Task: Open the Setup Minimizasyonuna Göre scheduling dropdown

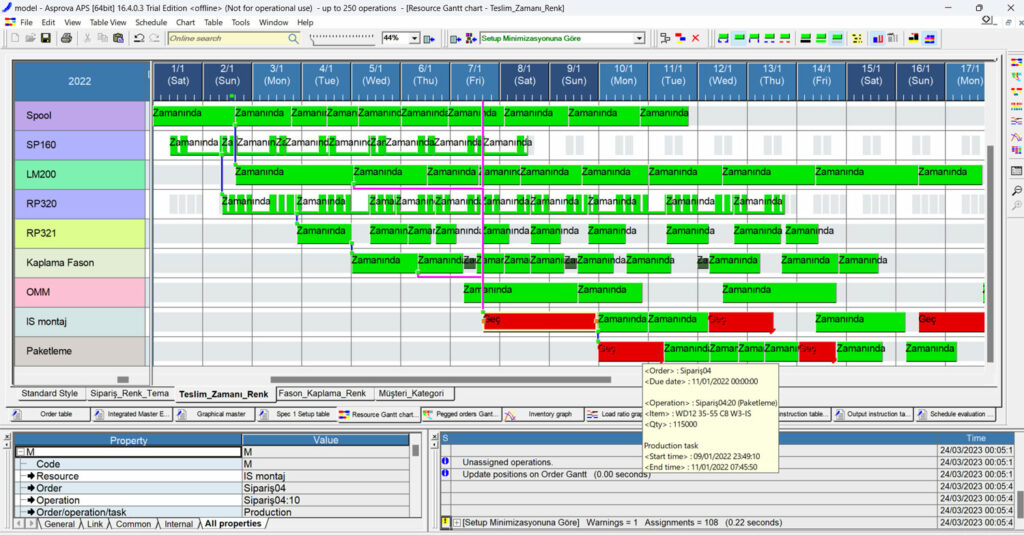Action: point(639,39)
